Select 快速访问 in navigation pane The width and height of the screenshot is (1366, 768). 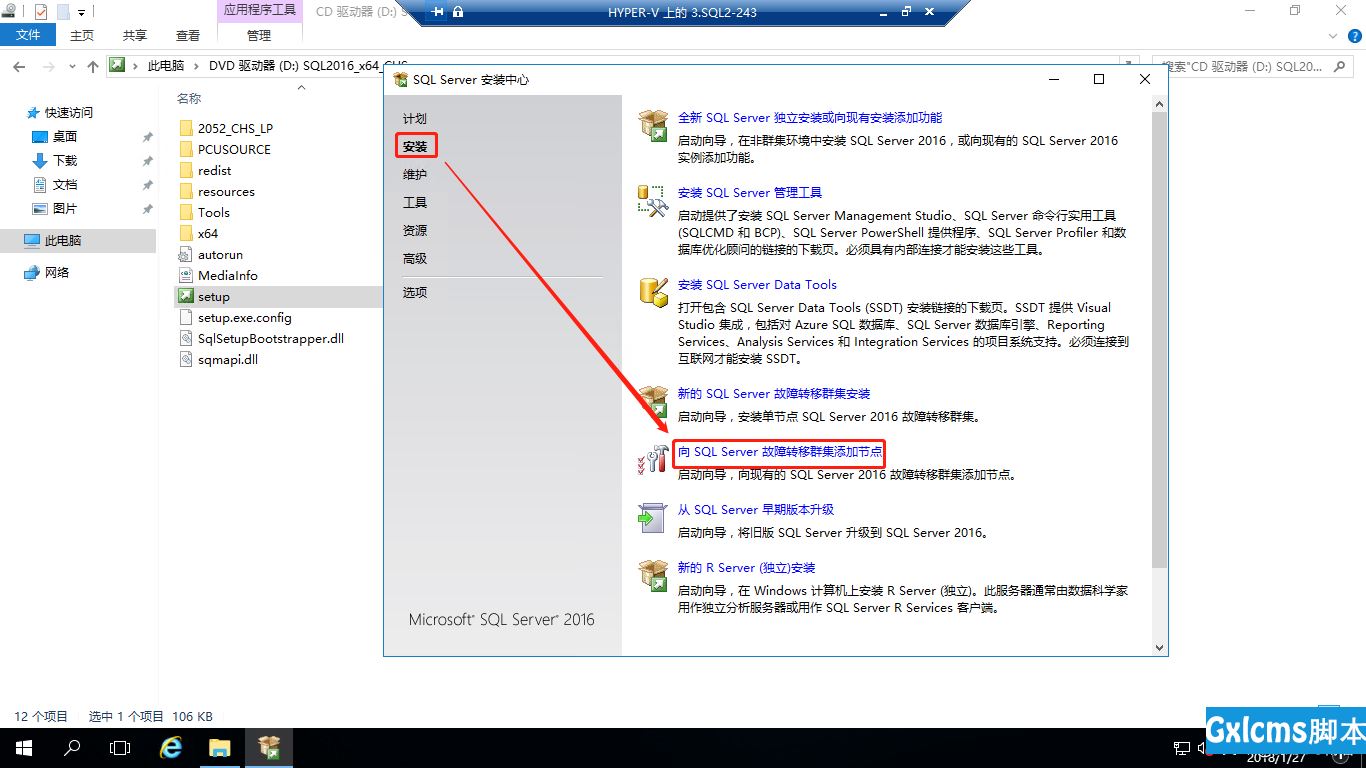[68, 113]
